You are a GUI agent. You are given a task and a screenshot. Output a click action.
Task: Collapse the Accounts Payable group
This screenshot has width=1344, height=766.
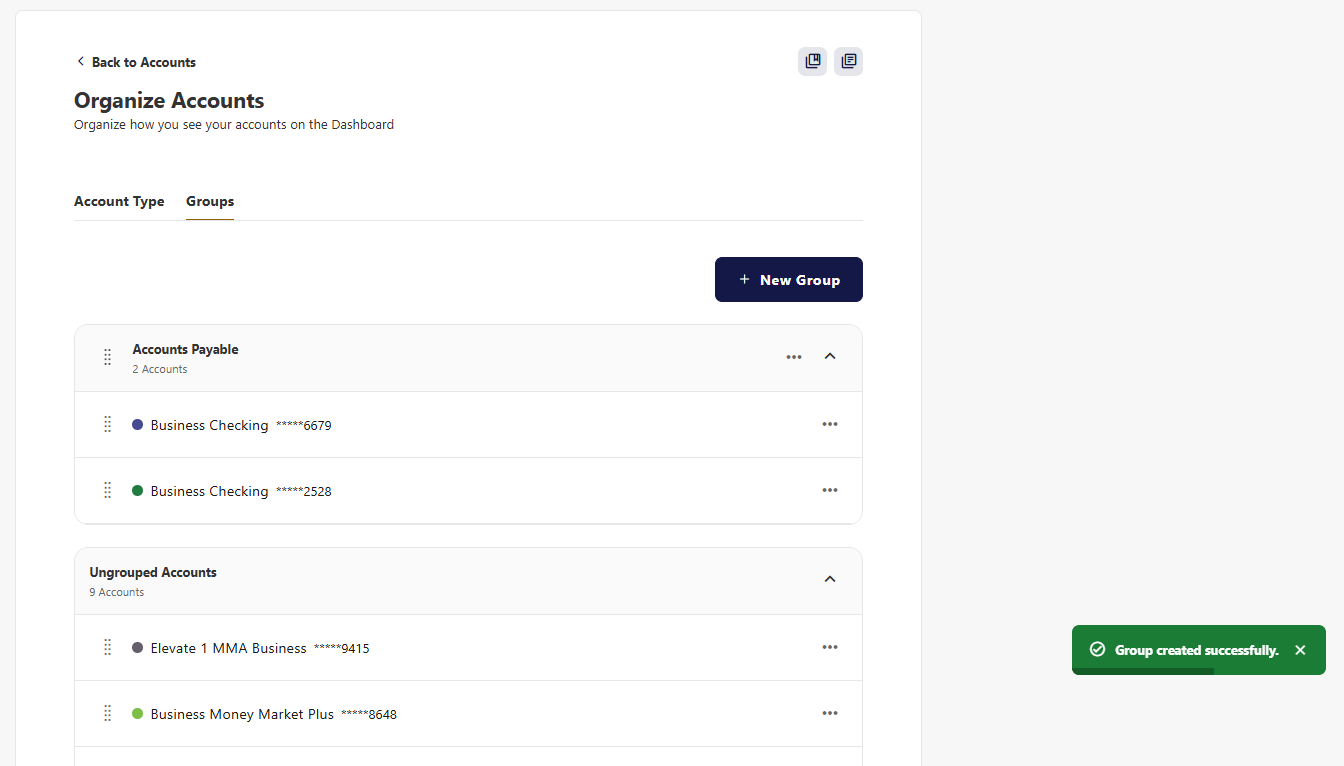(830, 356)
